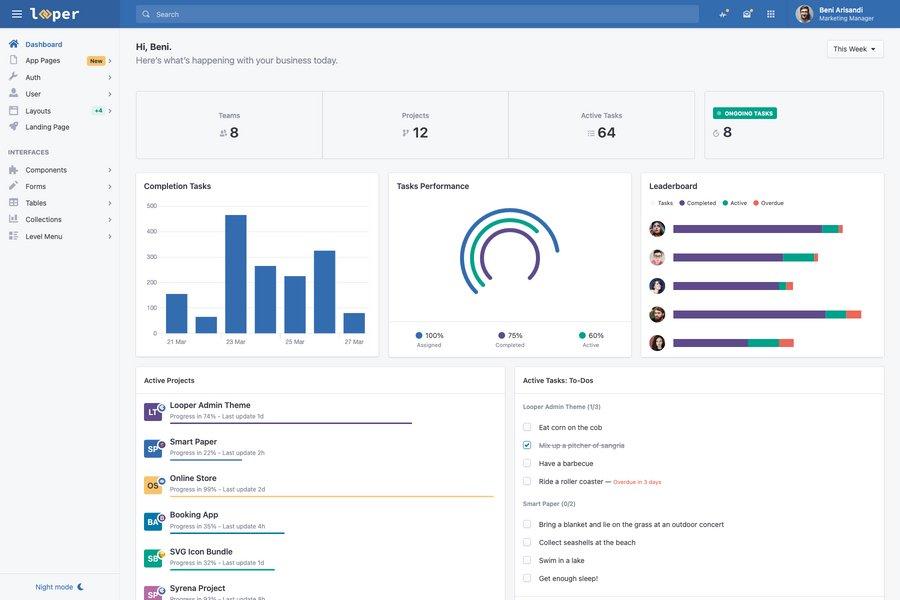Viewport: 900px width, 600px height.
Task: Click the Looper Admin Theme progress bar
Action: click(x=290, y=420)
